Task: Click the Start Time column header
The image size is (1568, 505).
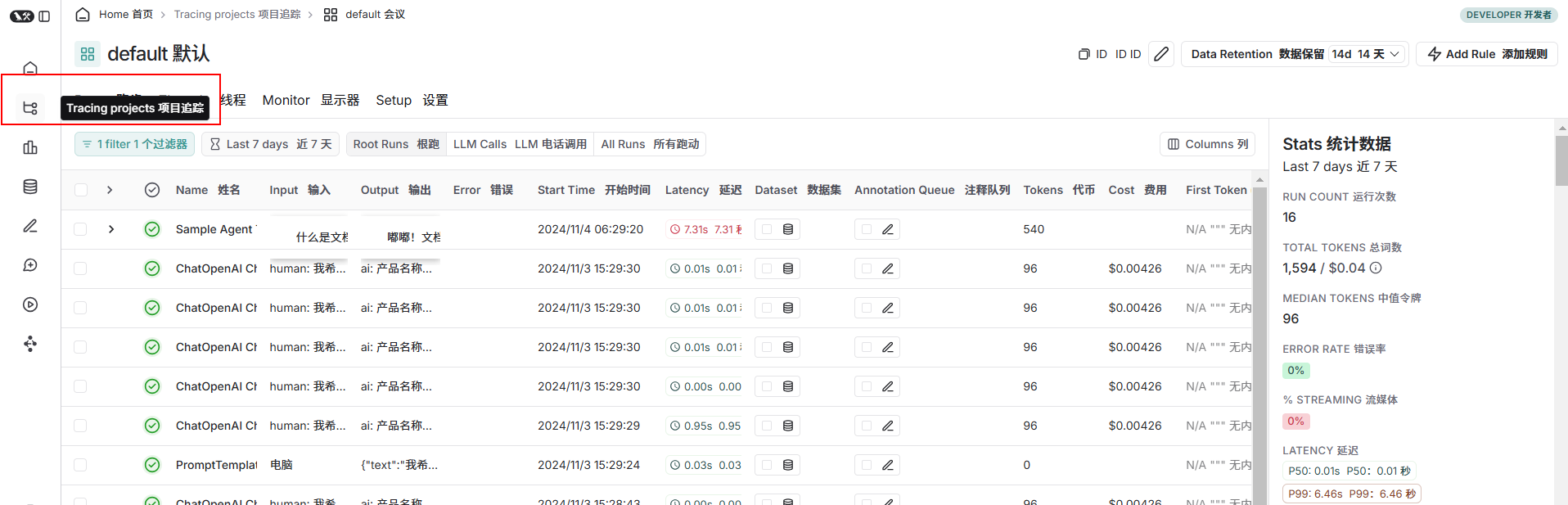Action: (x=593, y=190)
